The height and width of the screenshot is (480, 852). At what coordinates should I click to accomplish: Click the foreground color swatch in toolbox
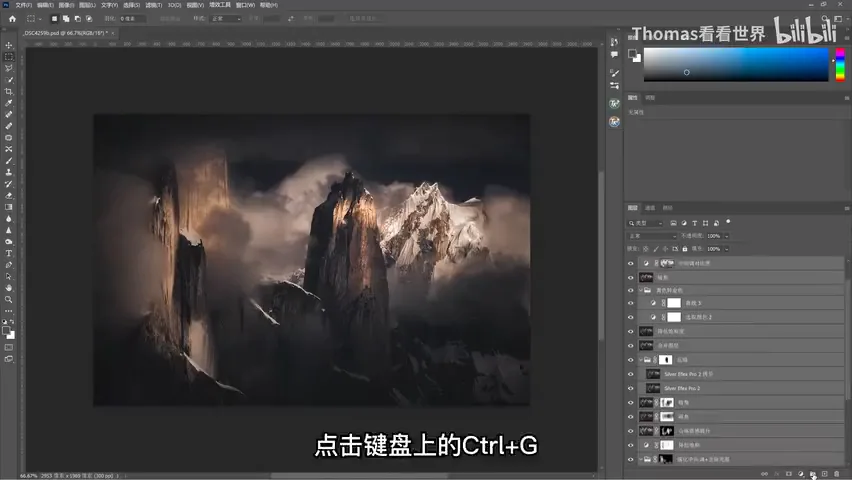[6, 331]
